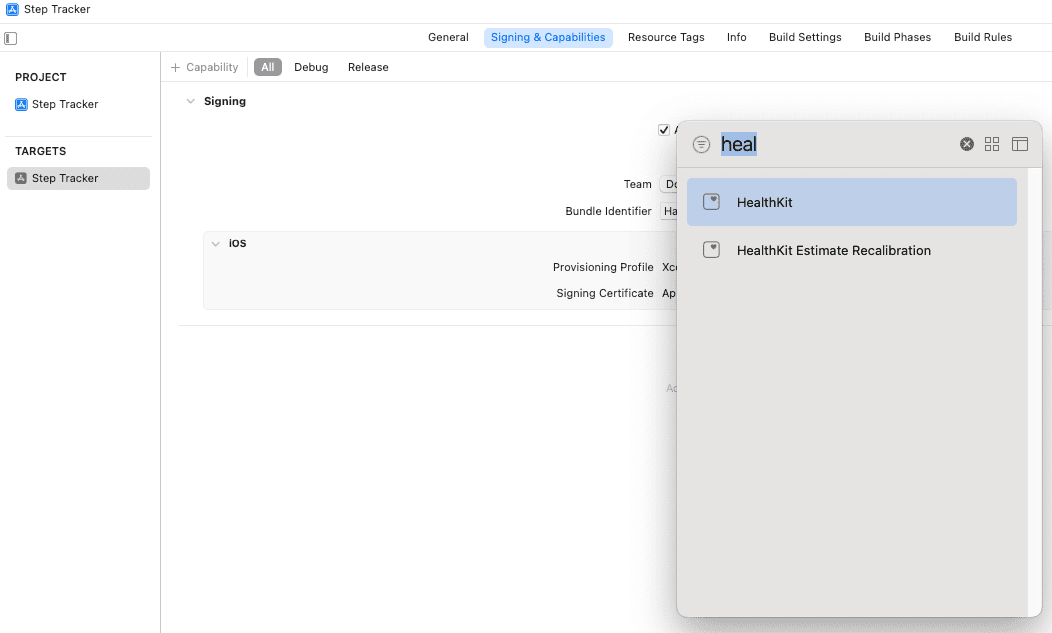Click the capability search field with 'heal'

835,144
